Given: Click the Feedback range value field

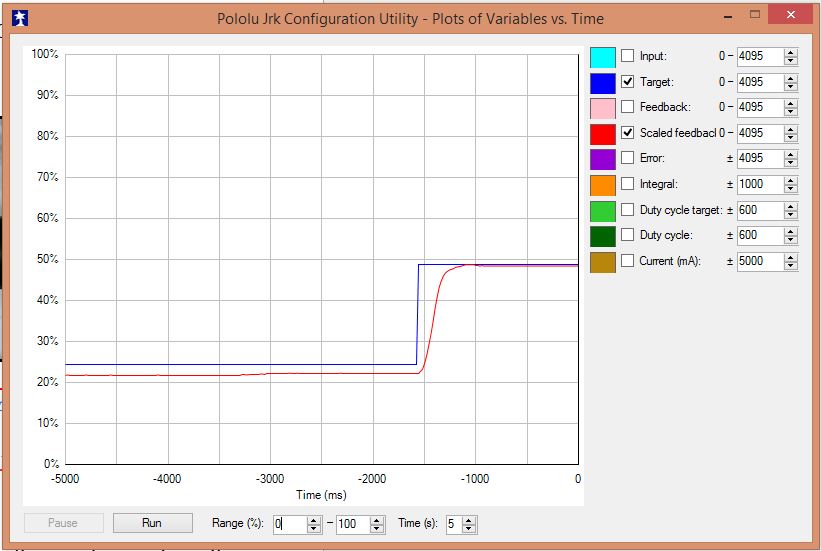Looking at the screenshot, I should click(x=760, y=107).
